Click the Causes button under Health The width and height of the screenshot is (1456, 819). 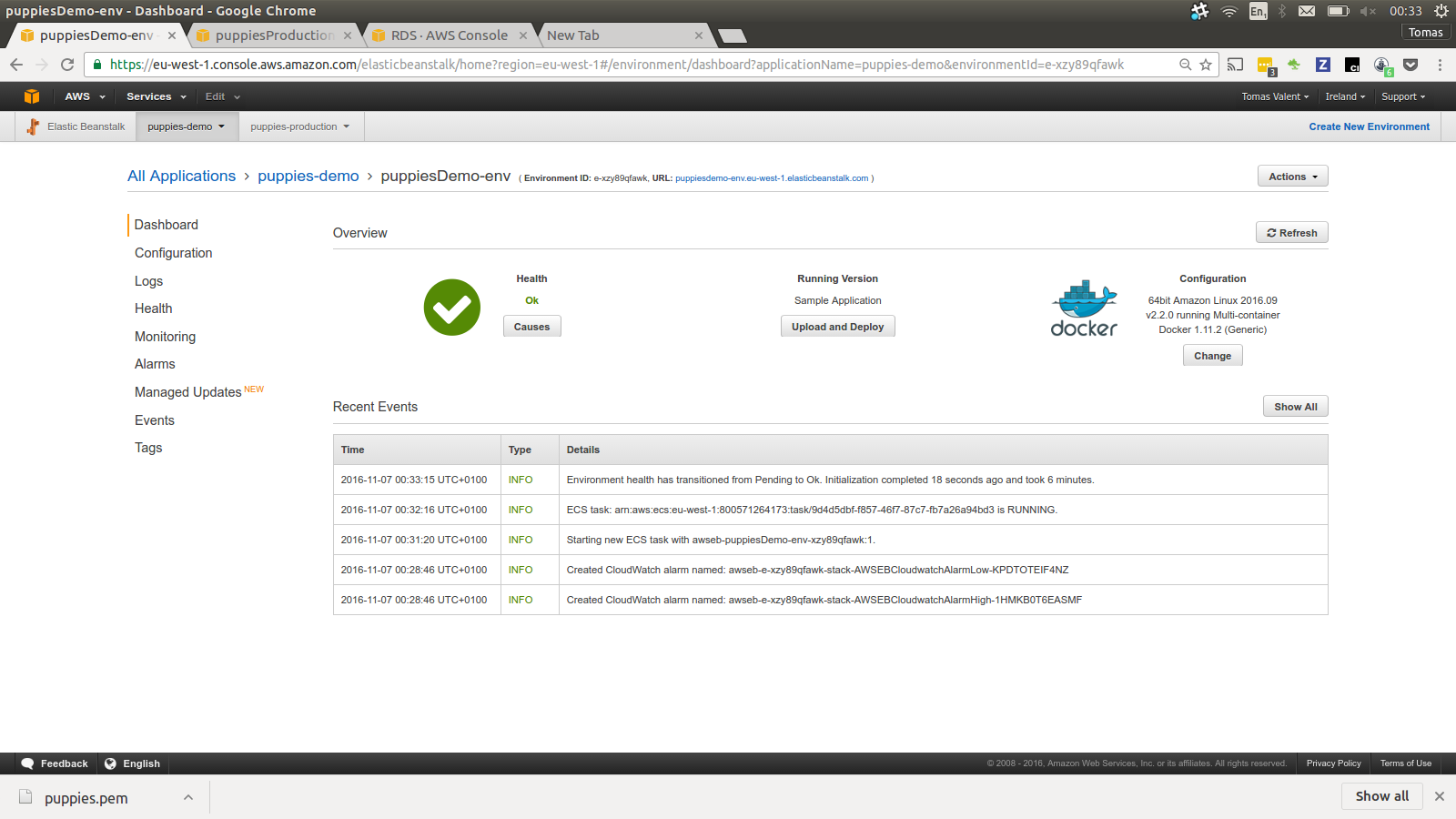[531, 327]
